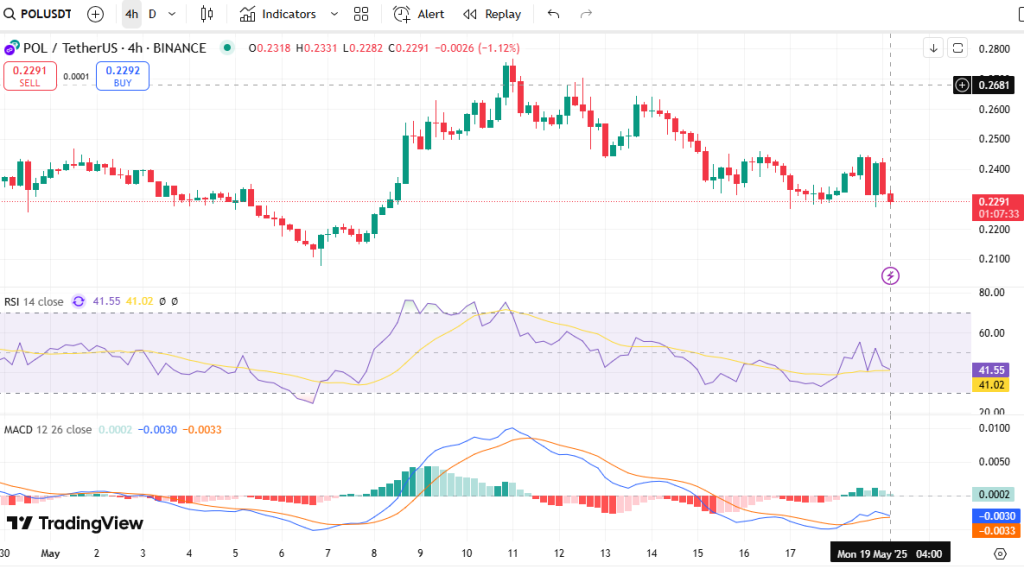Click the MACD histogram value 0.0002
Viewport: 1024px width, 569px height.
pyautogui.click(x=115, y=429)
